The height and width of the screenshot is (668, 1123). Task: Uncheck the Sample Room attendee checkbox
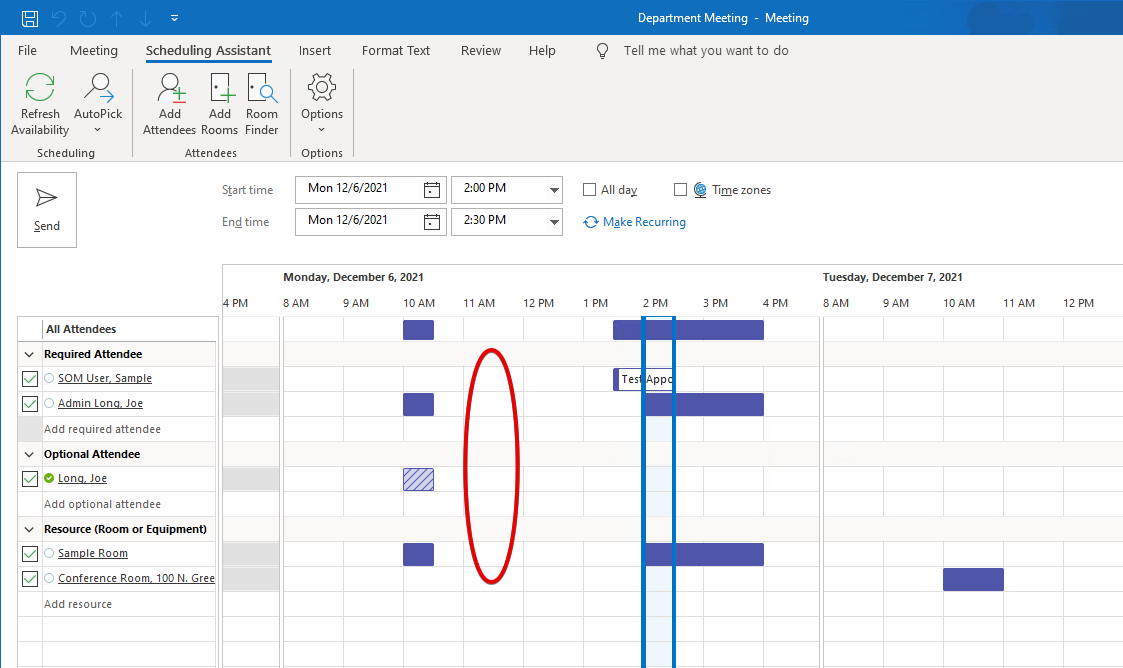click(x=30, y=554)
